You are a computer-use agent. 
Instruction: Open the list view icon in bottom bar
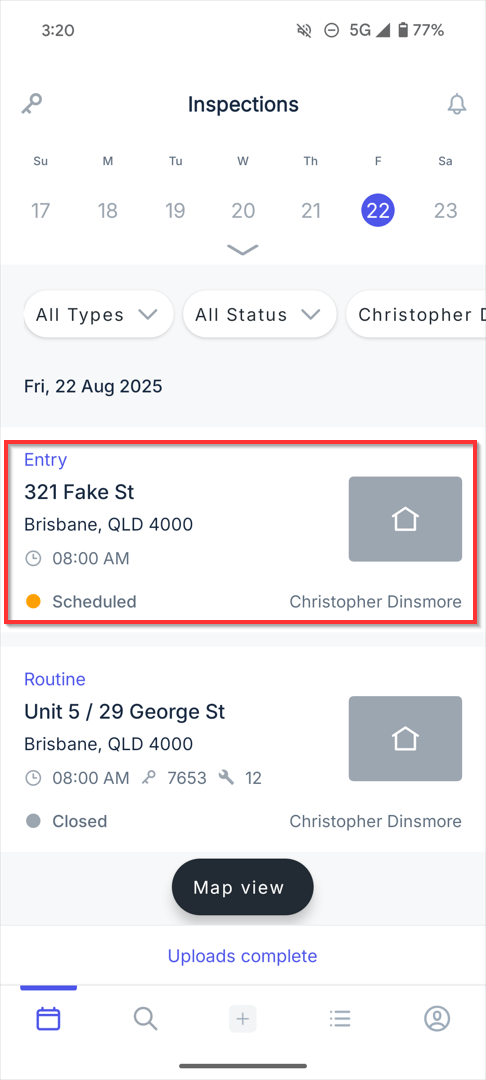pyautogui.click(x=339, y=1018)
